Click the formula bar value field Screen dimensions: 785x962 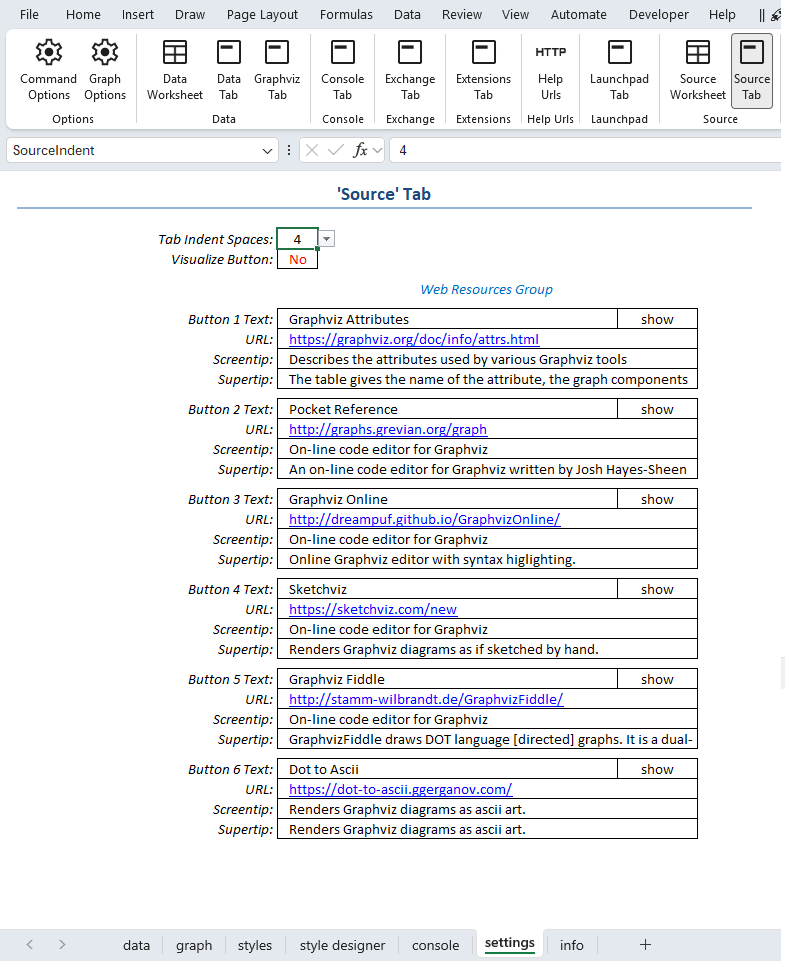click(x=586, y=150)
